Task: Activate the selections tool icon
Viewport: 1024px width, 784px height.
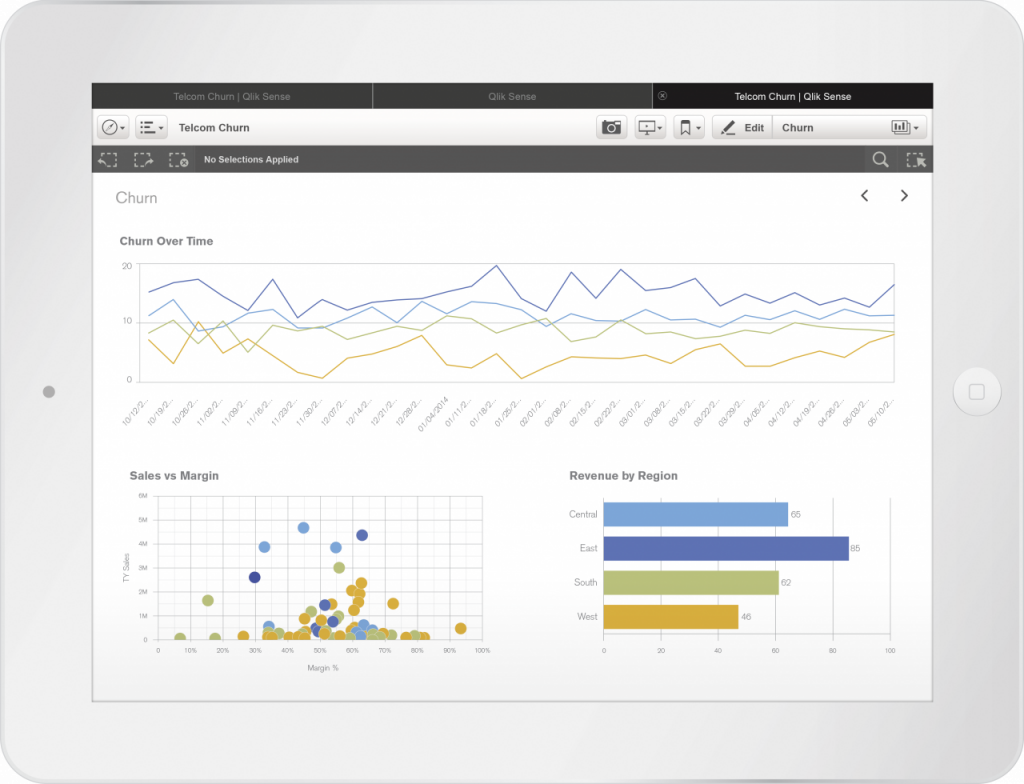Action: pyautogui.click(x=916, y=159)
